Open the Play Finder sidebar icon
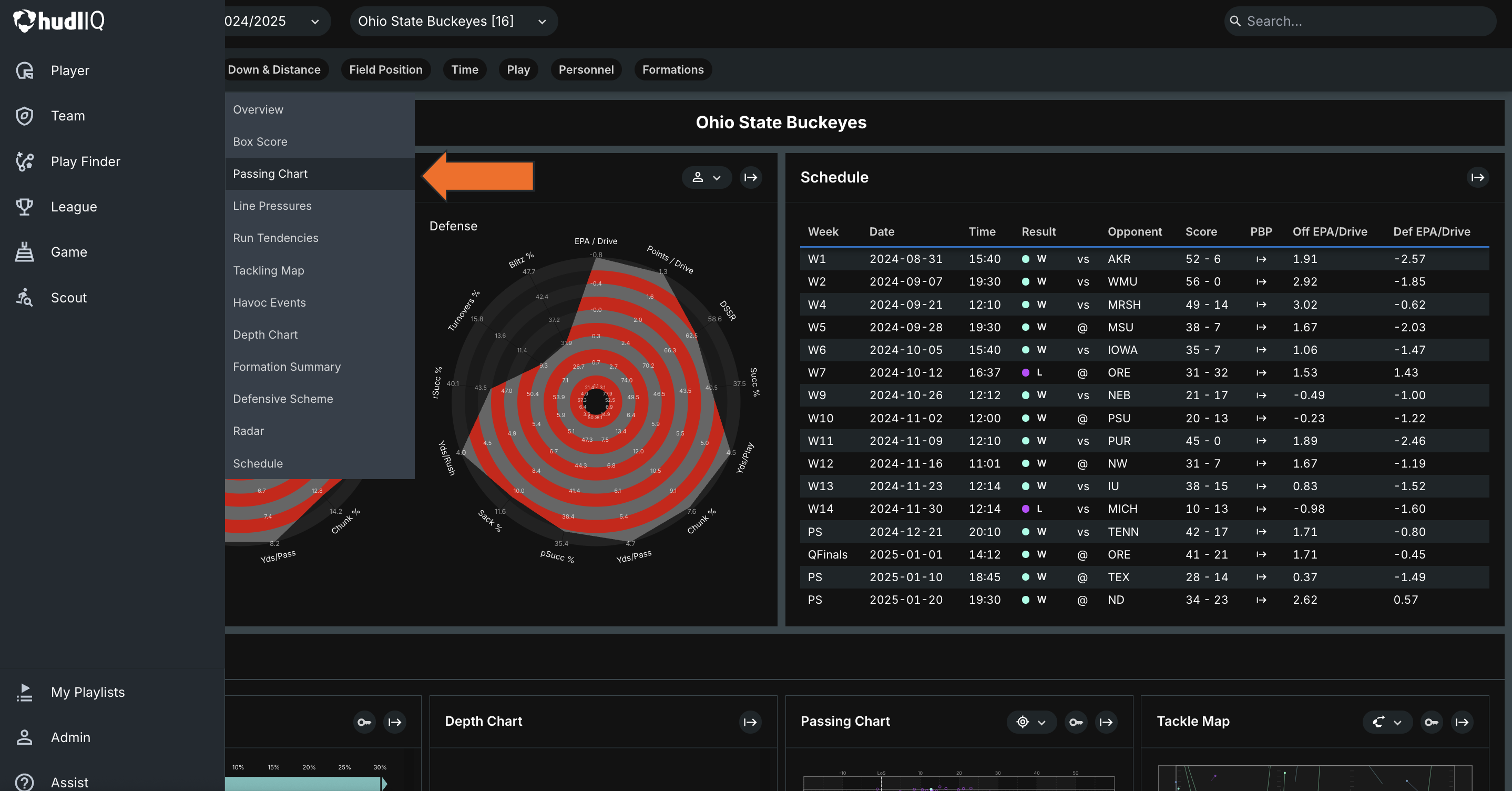This screenshot has height=791, width=1512. [x=25, y=161]
